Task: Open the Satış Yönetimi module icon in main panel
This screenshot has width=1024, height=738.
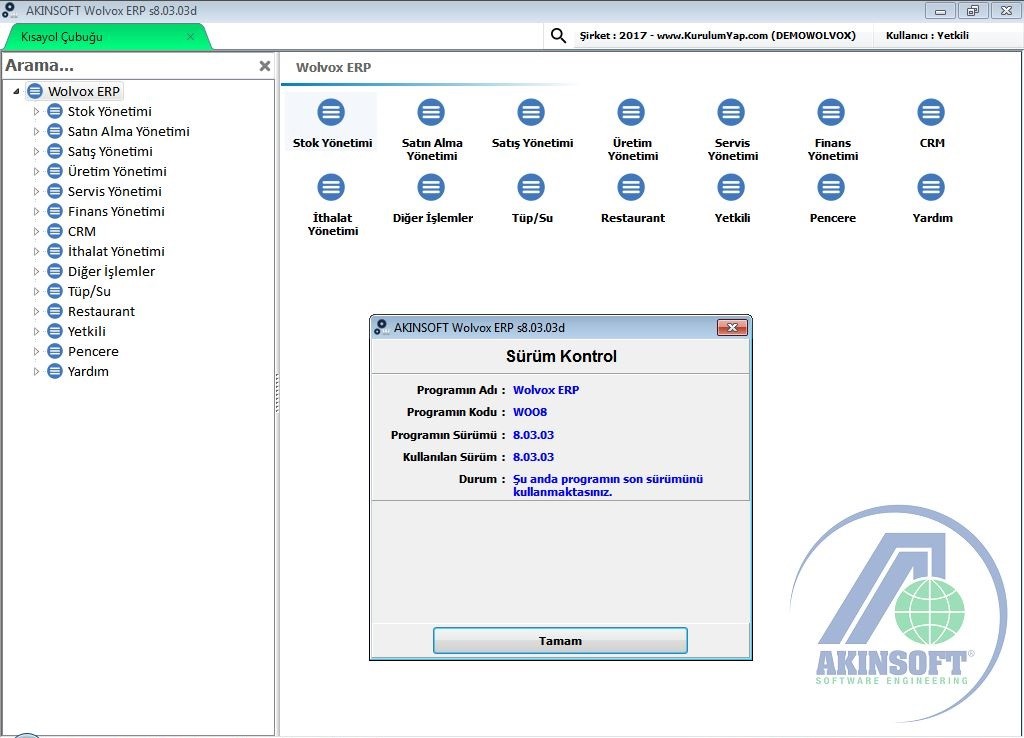Action: tap(531, 112)
